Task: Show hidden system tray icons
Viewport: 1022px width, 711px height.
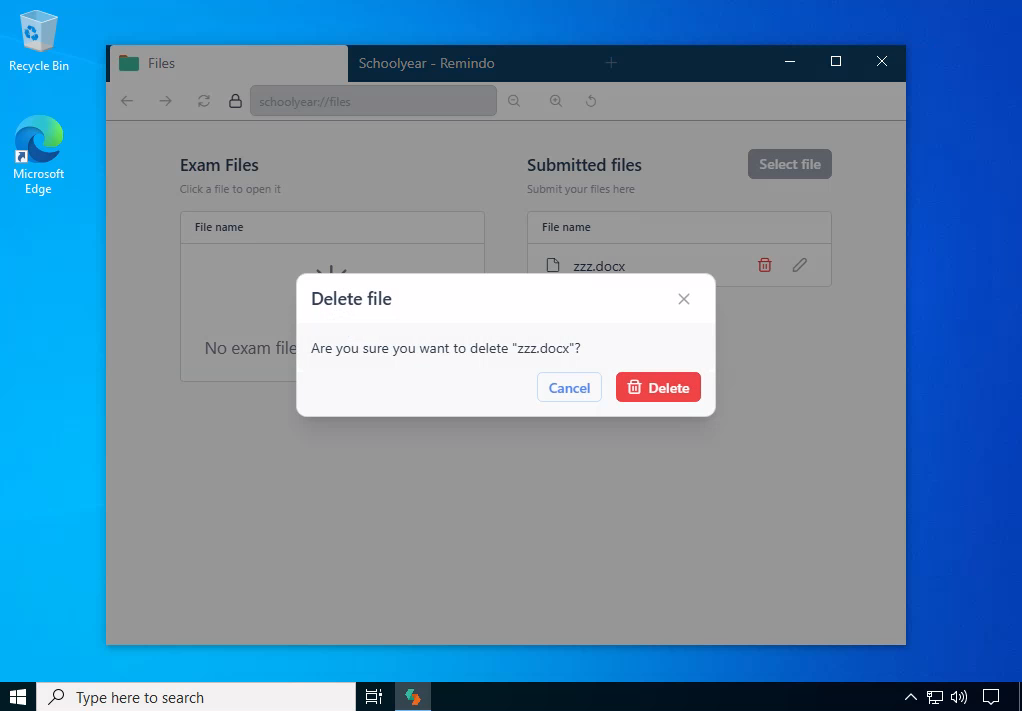Action: (x=910, y=697)
